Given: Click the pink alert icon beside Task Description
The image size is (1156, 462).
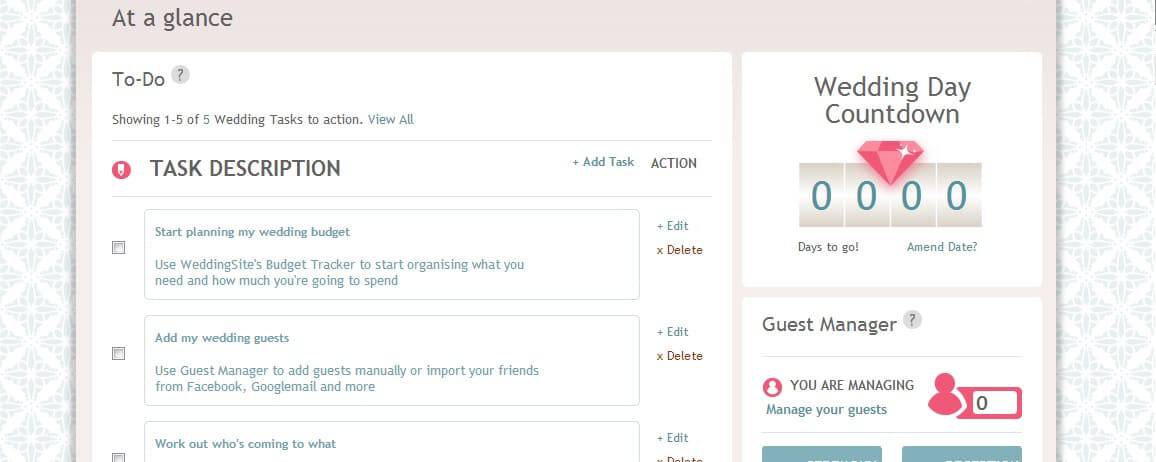Looking at the screenshot, I should (121, 170).
